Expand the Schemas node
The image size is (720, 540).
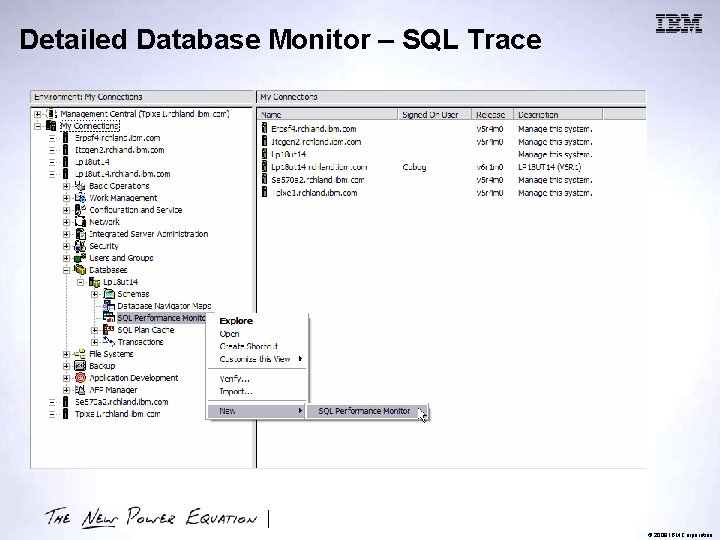pyautogui.click(x=95, y=294)
